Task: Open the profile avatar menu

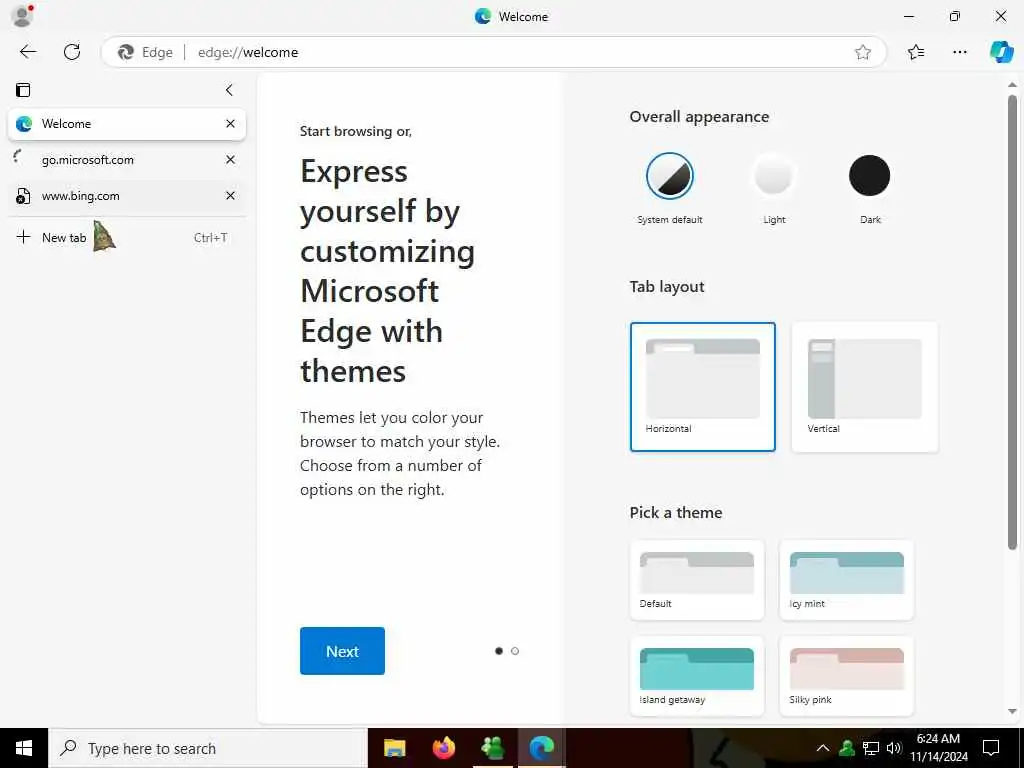Action: [x=22, y=16]
